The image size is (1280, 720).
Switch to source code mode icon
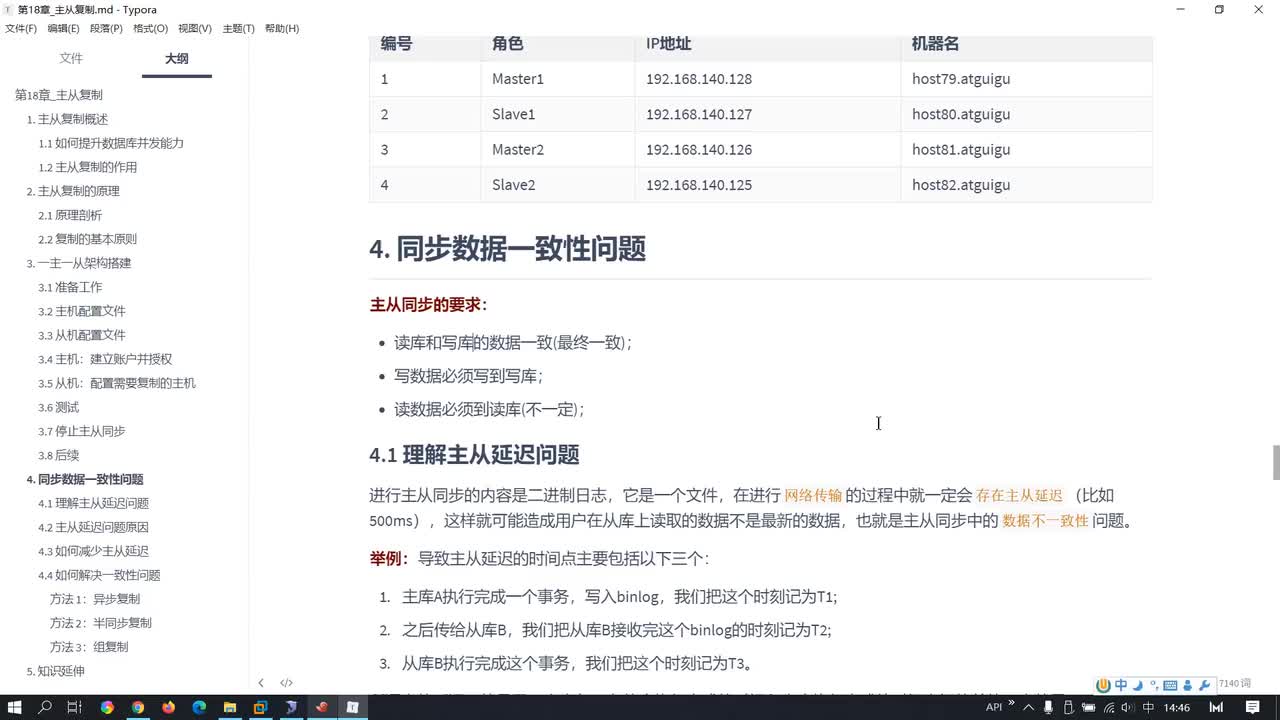click(286, 683)
